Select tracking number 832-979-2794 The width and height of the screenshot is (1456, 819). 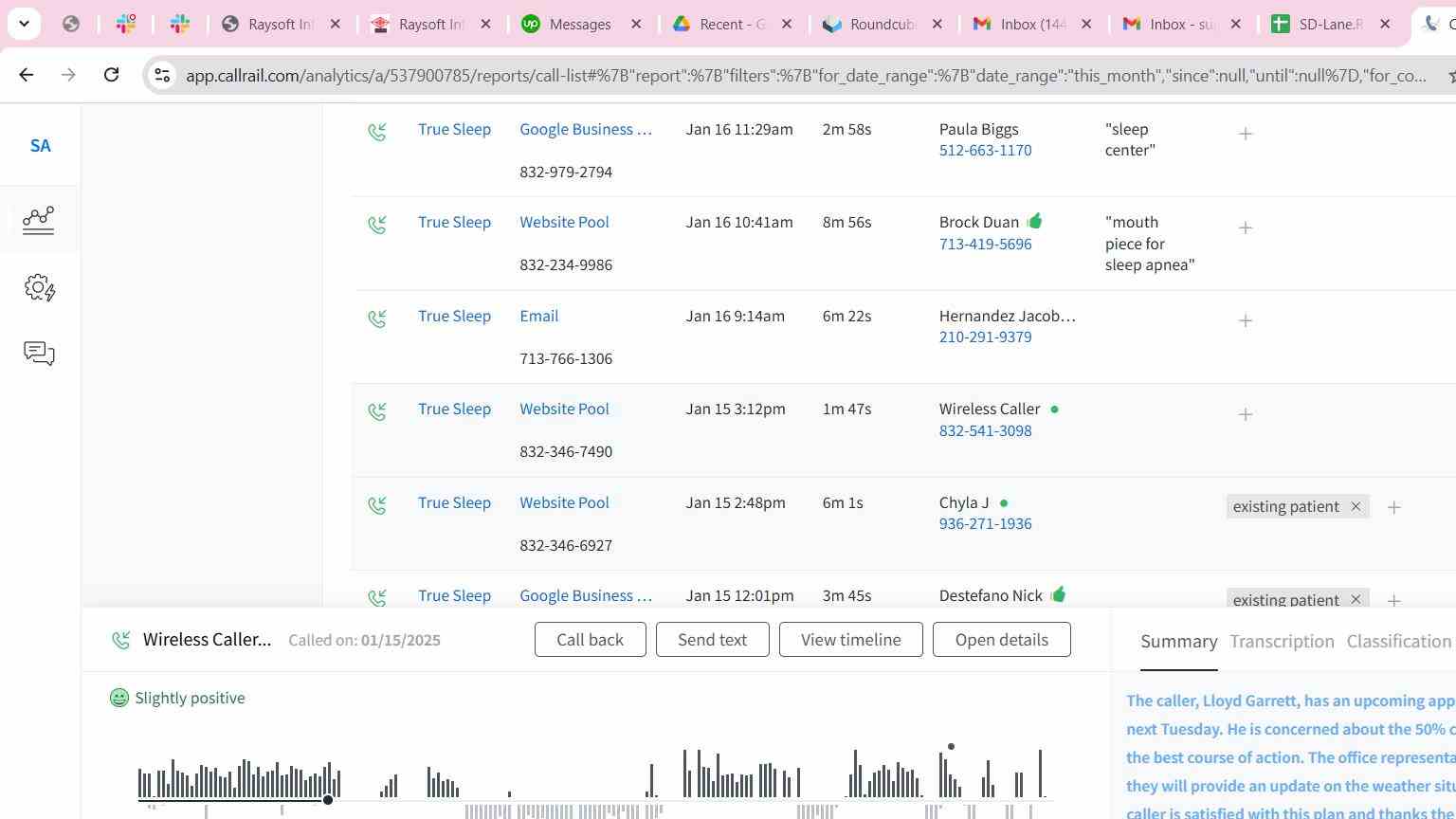click(566, 172)
